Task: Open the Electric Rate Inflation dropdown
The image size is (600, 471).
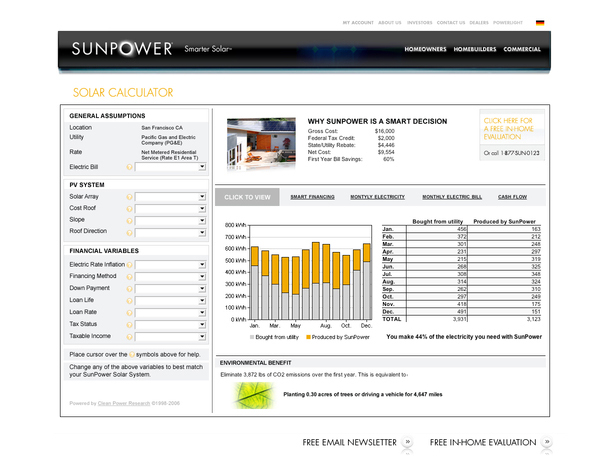Action: pos(170,265)
